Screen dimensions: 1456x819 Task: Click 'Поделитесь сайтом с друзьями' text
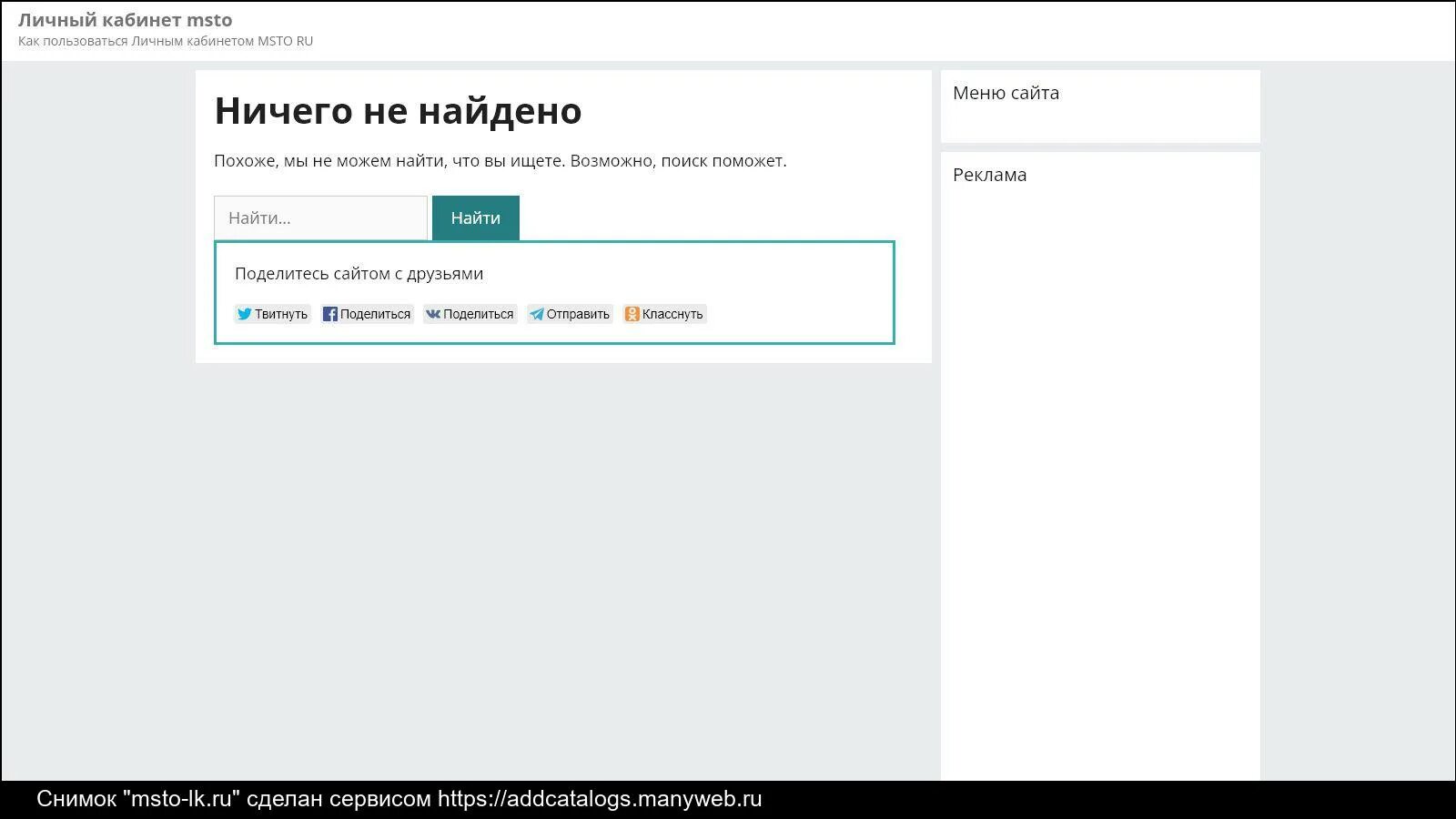pos(359,274)
